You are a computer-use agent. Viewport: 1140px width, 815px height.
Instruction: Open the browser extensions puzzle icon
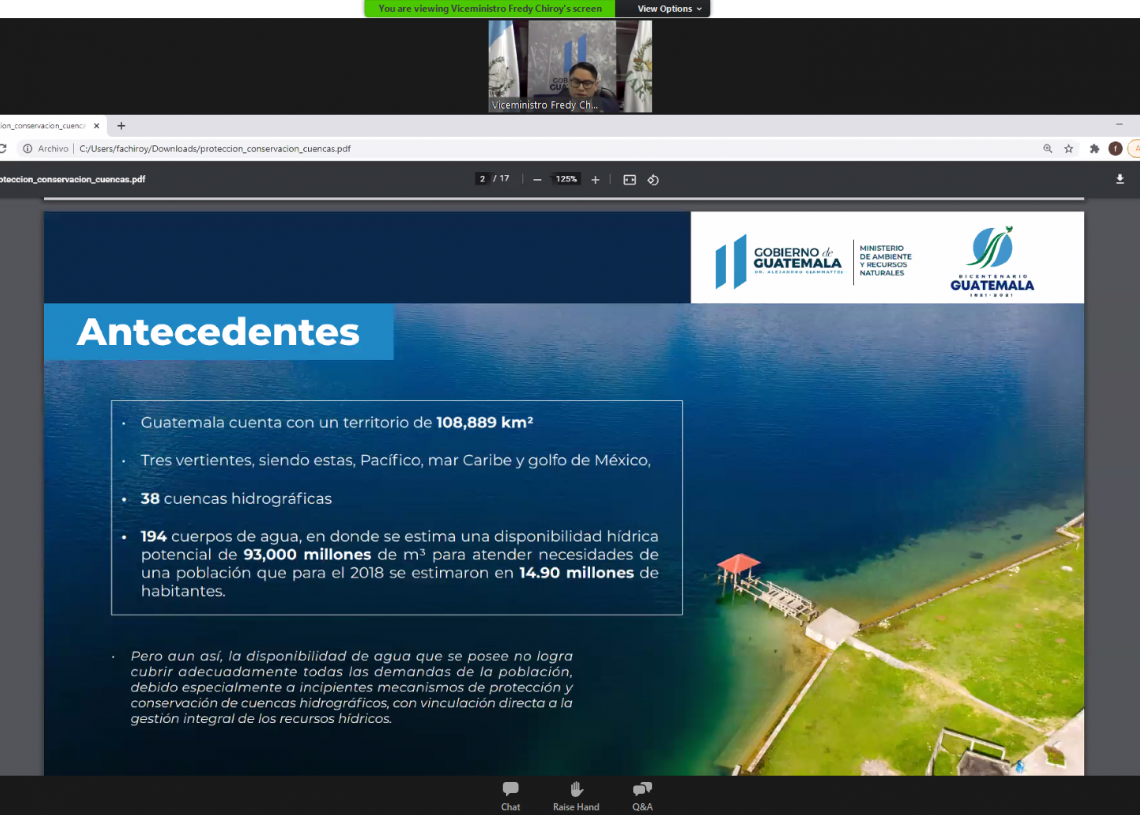[x=1094, y=149]
